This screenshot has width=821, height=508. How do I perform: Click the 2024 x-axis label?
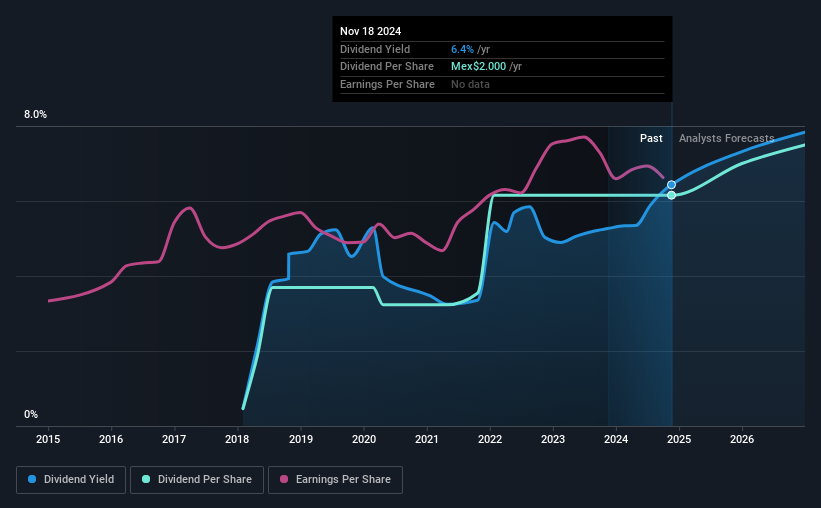coord(616,439)
